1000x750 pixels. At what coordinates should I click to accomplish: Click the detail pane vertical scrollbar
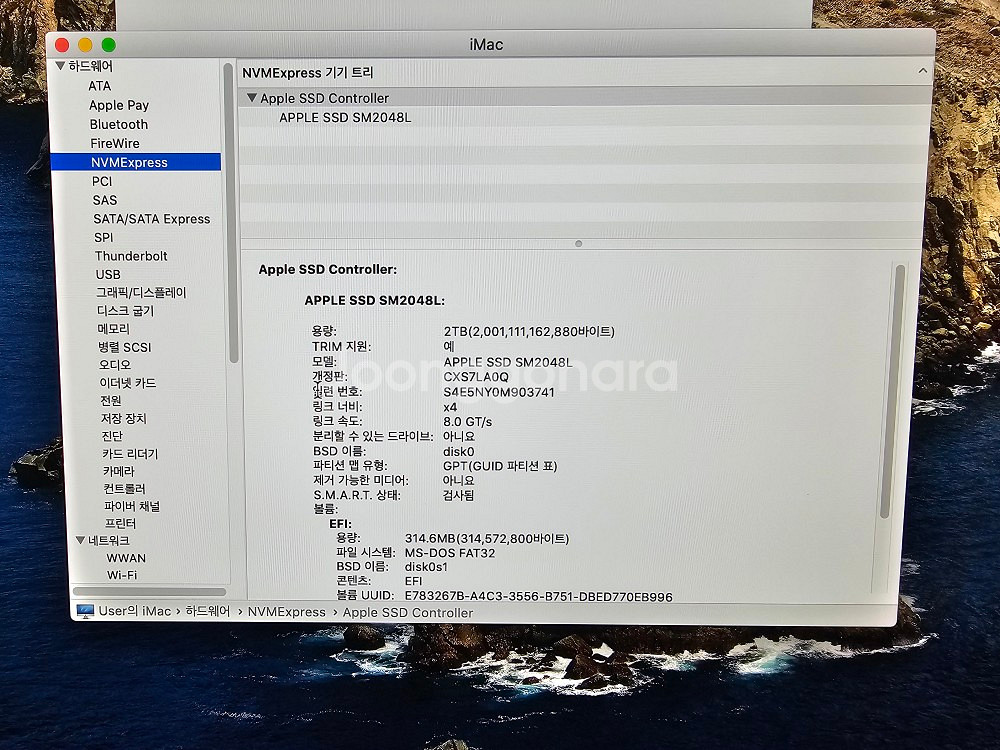pos(890,391)
